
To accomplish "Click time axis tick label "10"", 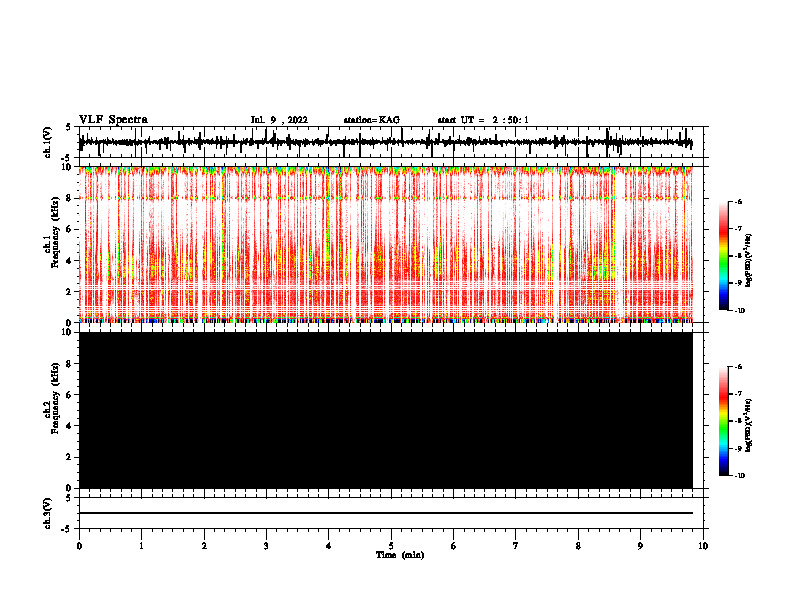I will tap(703, 546).
